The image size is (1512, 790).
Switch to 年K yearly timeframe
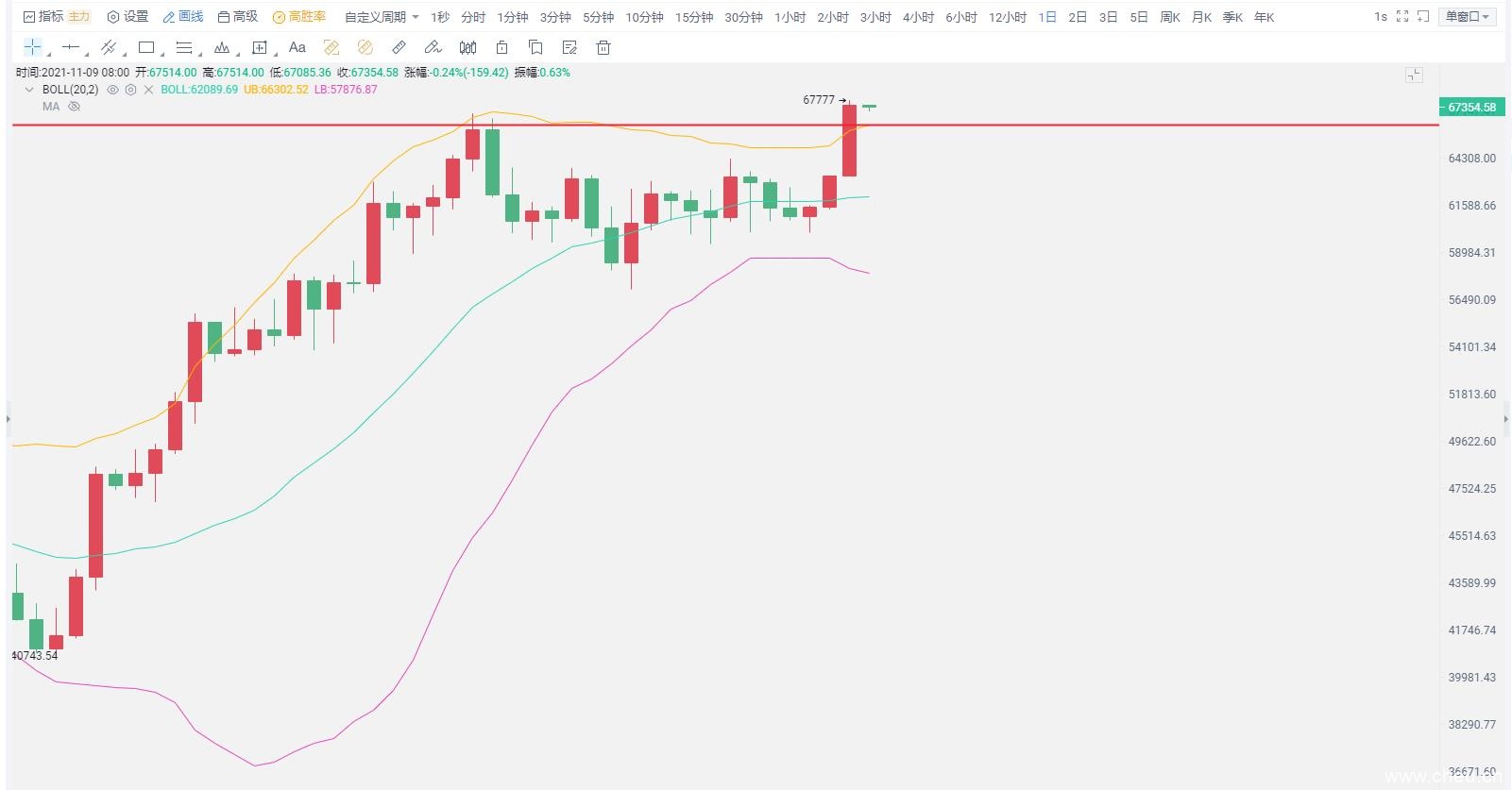[x=1263, y=17]
